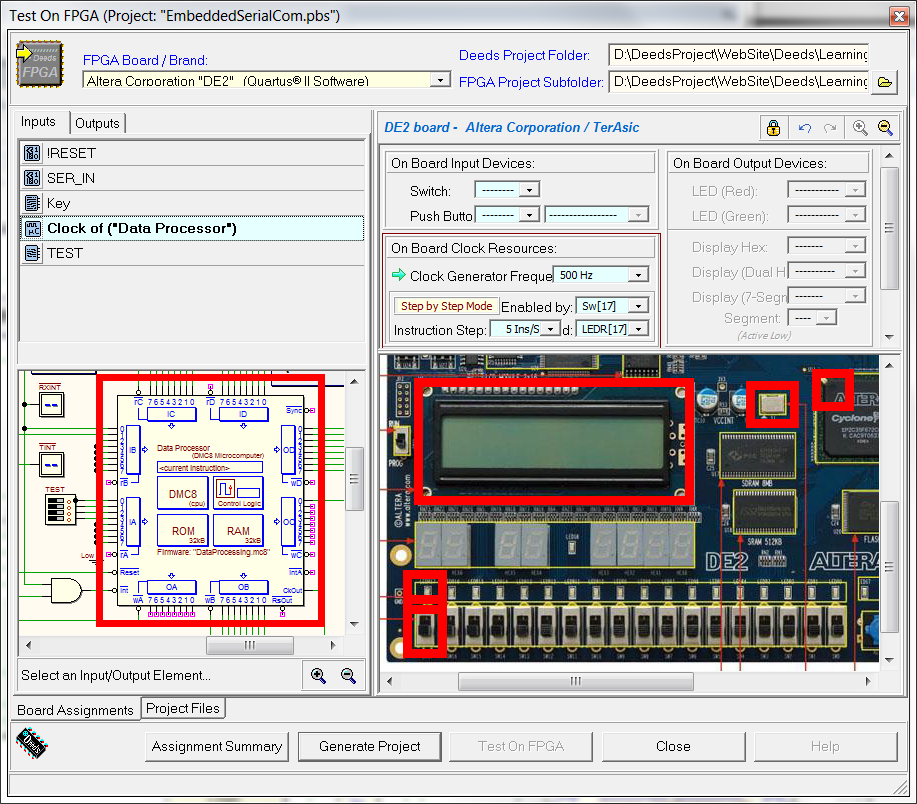Toggle the Step by Step Mode button
Screen dimensions: 917x804
click(446, 306)
